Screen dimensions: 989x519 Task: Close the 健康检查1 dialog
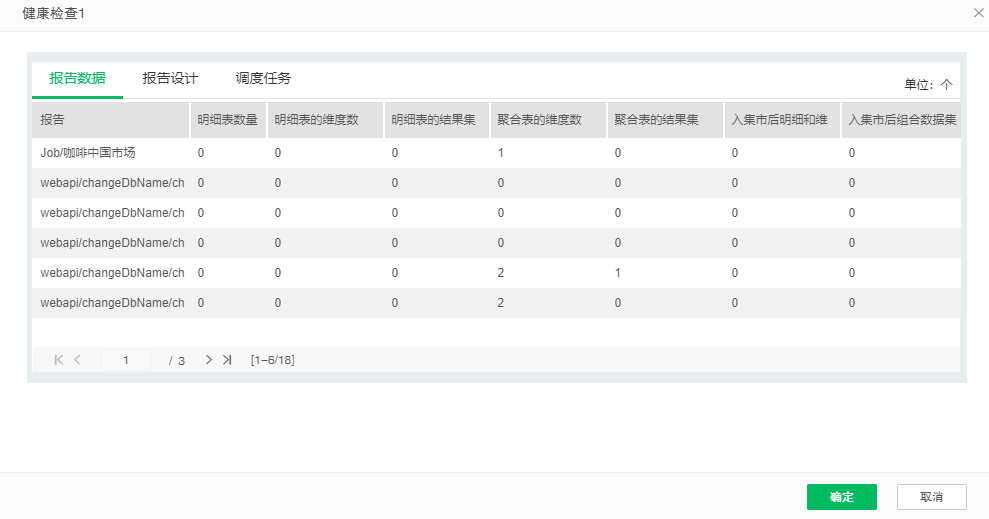[x=978, y=13]
